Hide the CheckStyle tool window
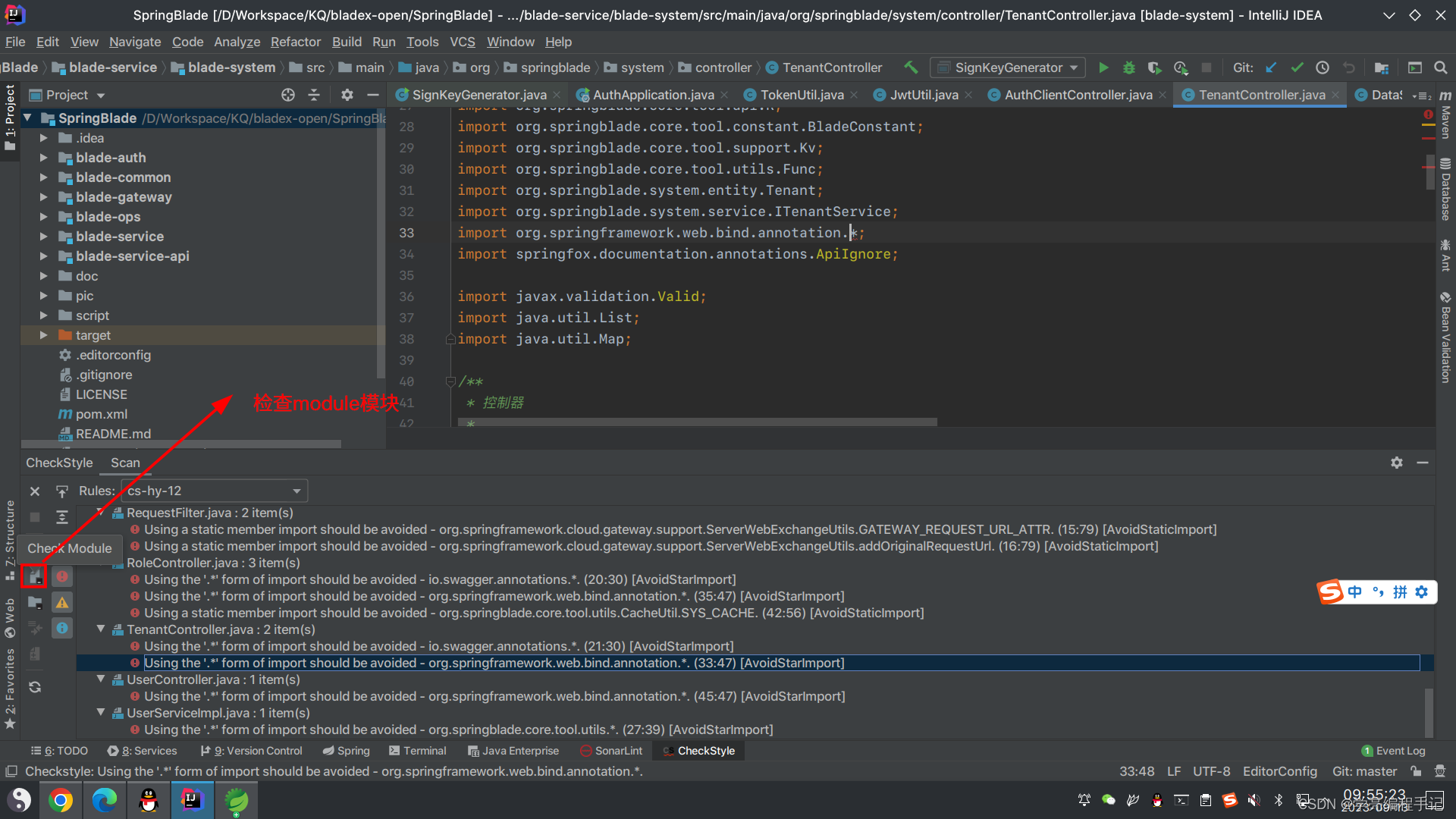This screenshot has width=1456, height=819. click(x=1423, y=463)
